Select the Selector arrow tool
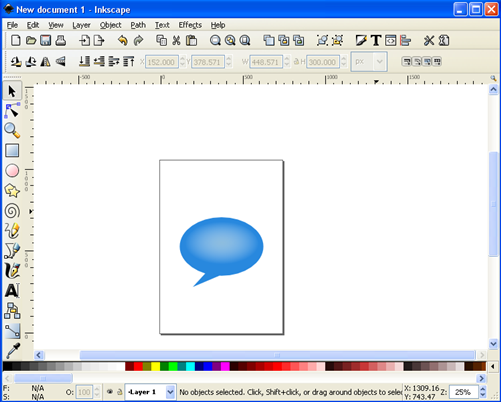This screenshot has width=501, height=402. 12,91
